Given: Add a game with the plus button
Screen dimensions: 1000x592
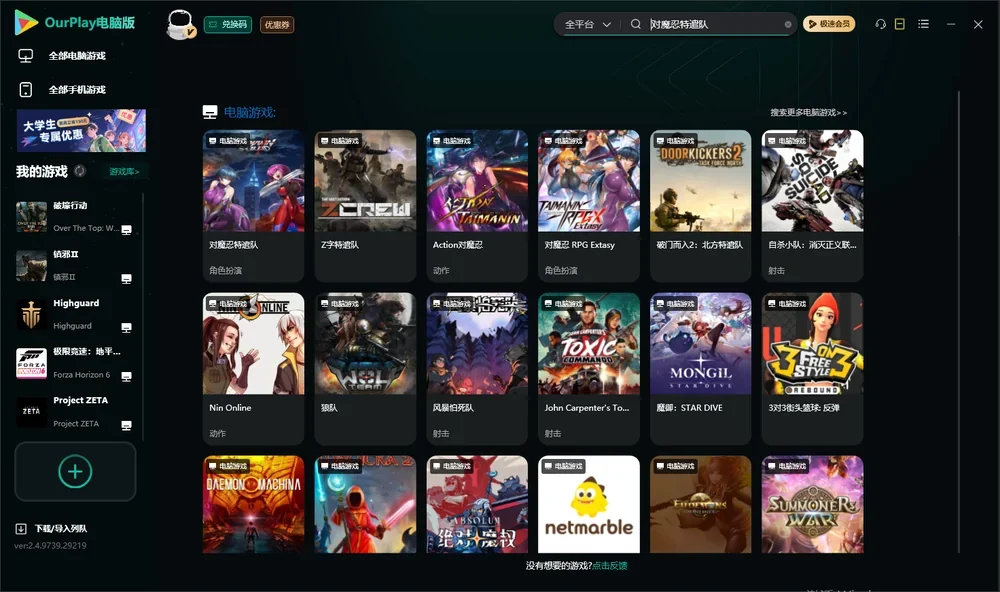Looking at the screenshot, I should click(75, 471).
